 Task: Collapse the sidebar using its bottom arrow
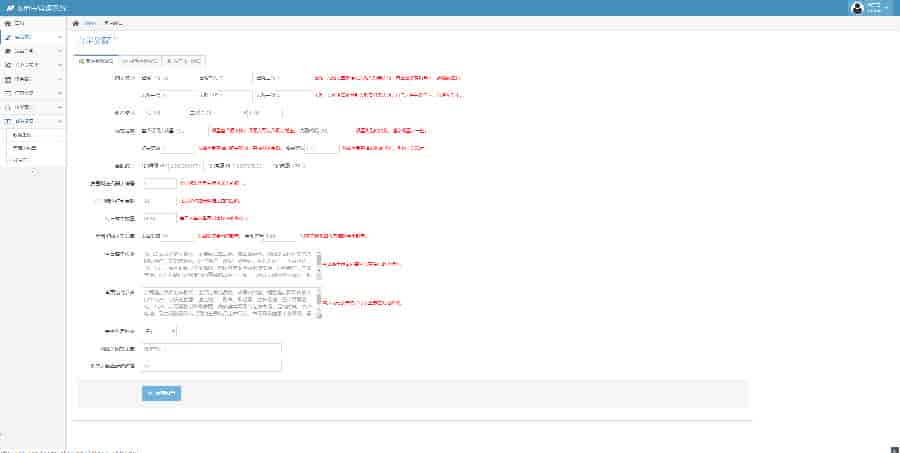(33, 171)
